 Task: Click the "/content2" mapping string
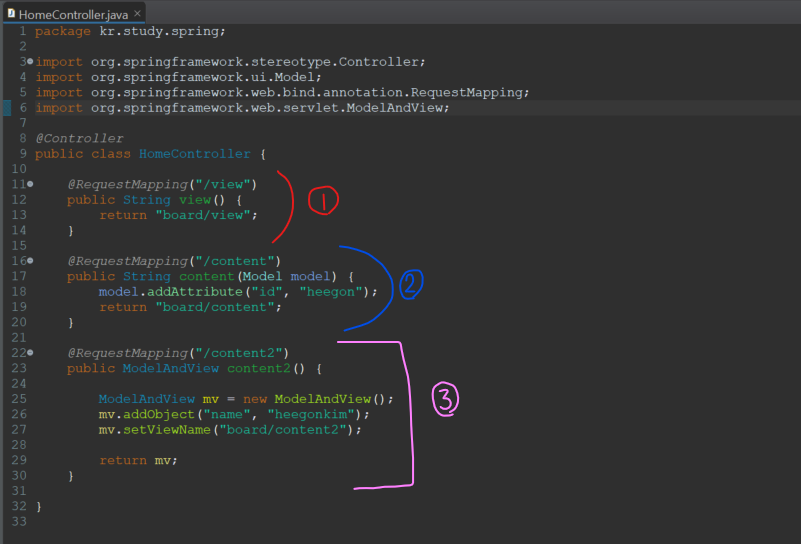pyautogui.click(x=239, y=353)
